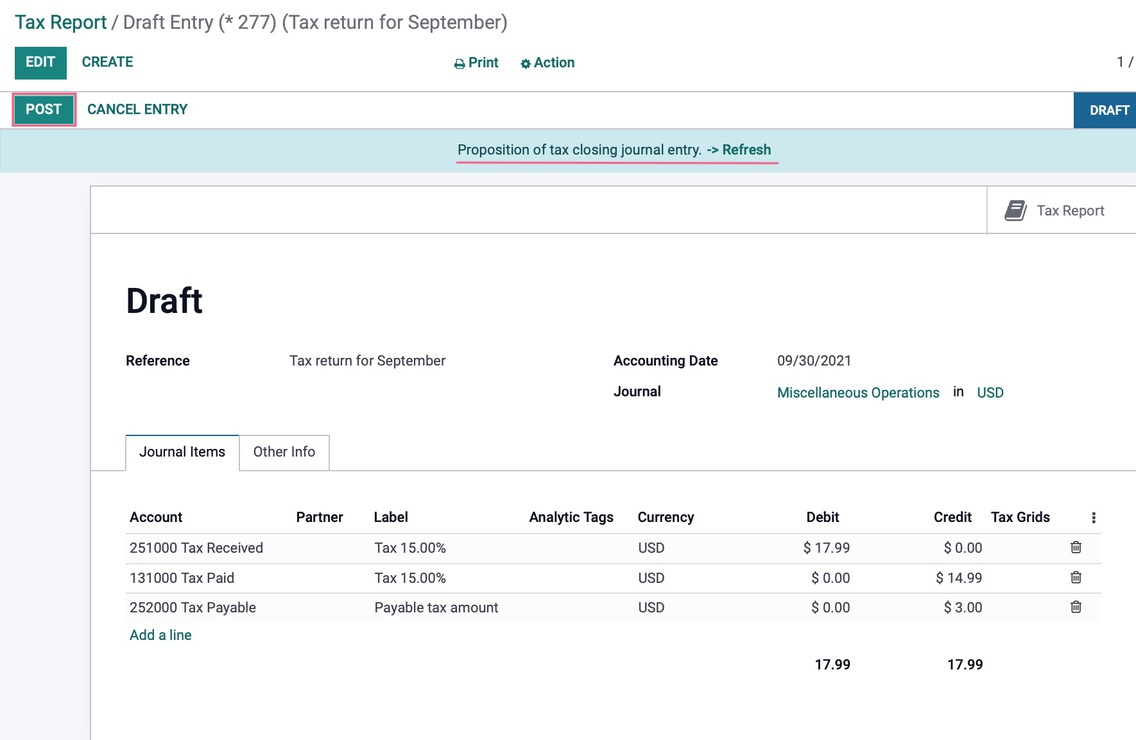
Task: Click the Tax Report smart button
Action: [1061, 210]
